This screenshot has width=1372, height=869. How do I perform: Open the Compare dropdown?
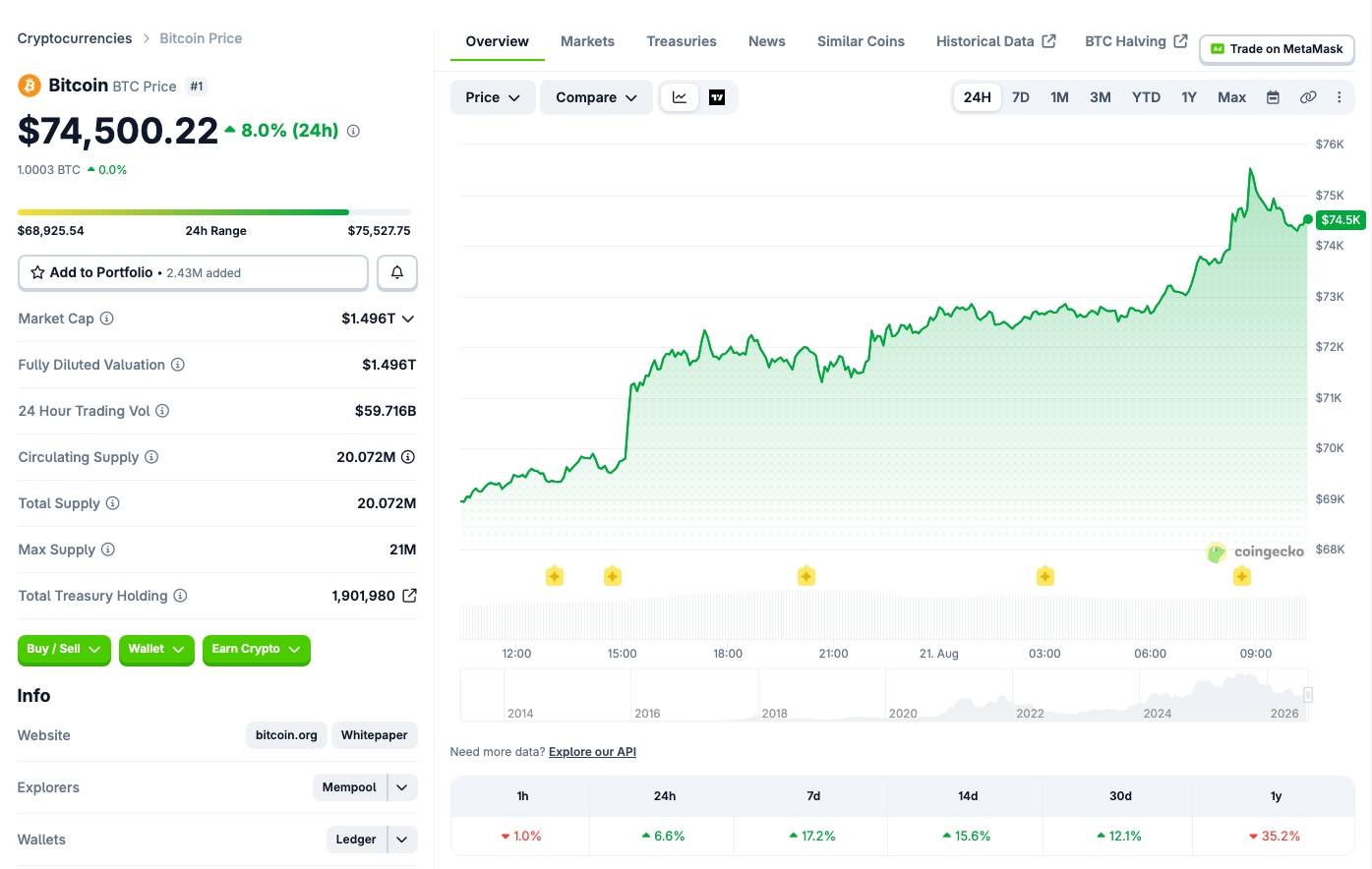point(596,97)
